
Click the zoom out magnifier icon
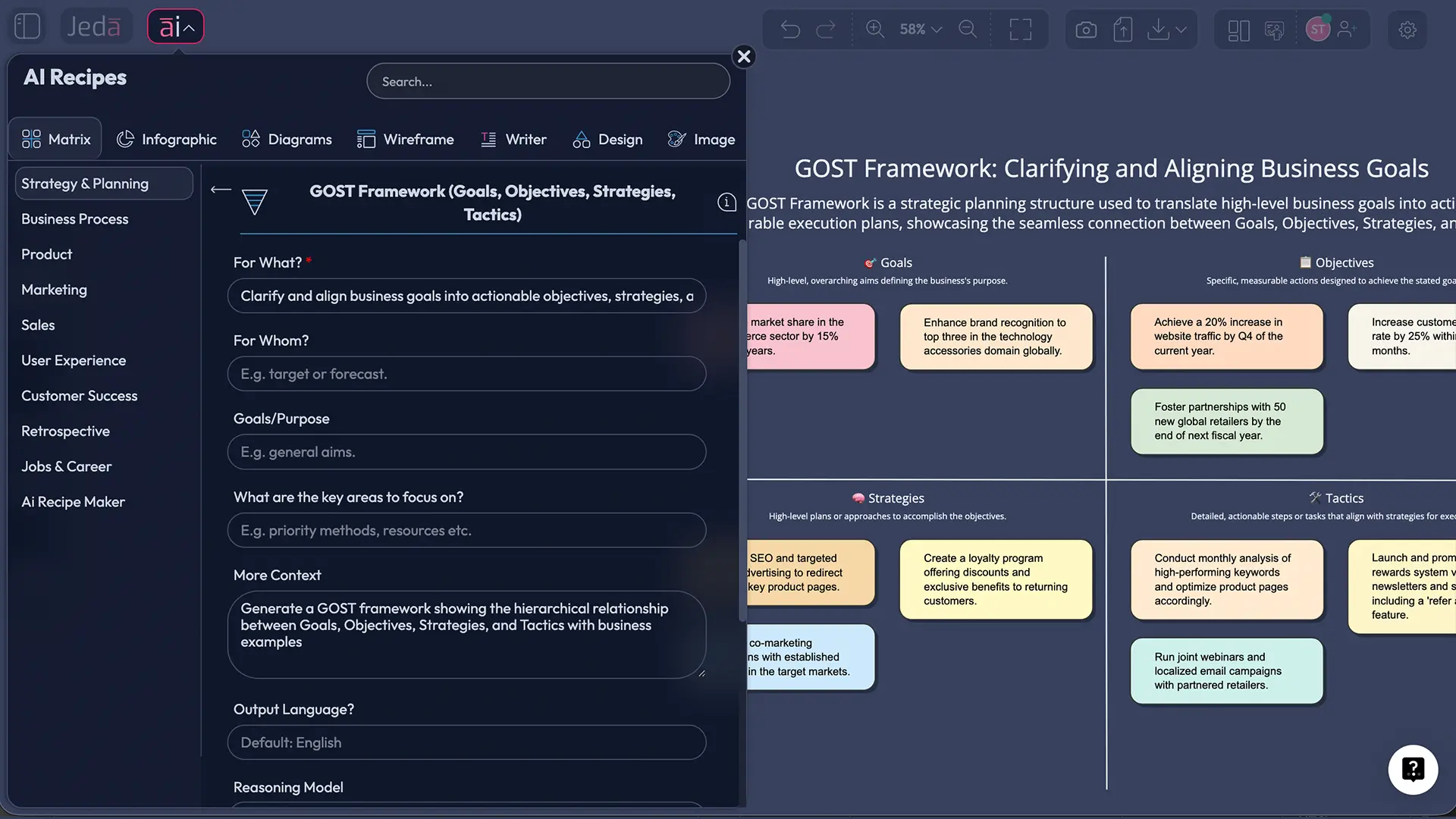point(968,29)
